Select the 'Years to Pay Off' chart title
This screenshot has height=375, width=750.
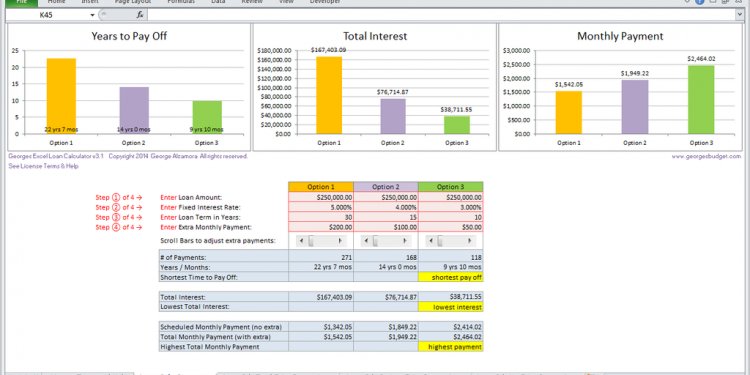pos(129,36)
